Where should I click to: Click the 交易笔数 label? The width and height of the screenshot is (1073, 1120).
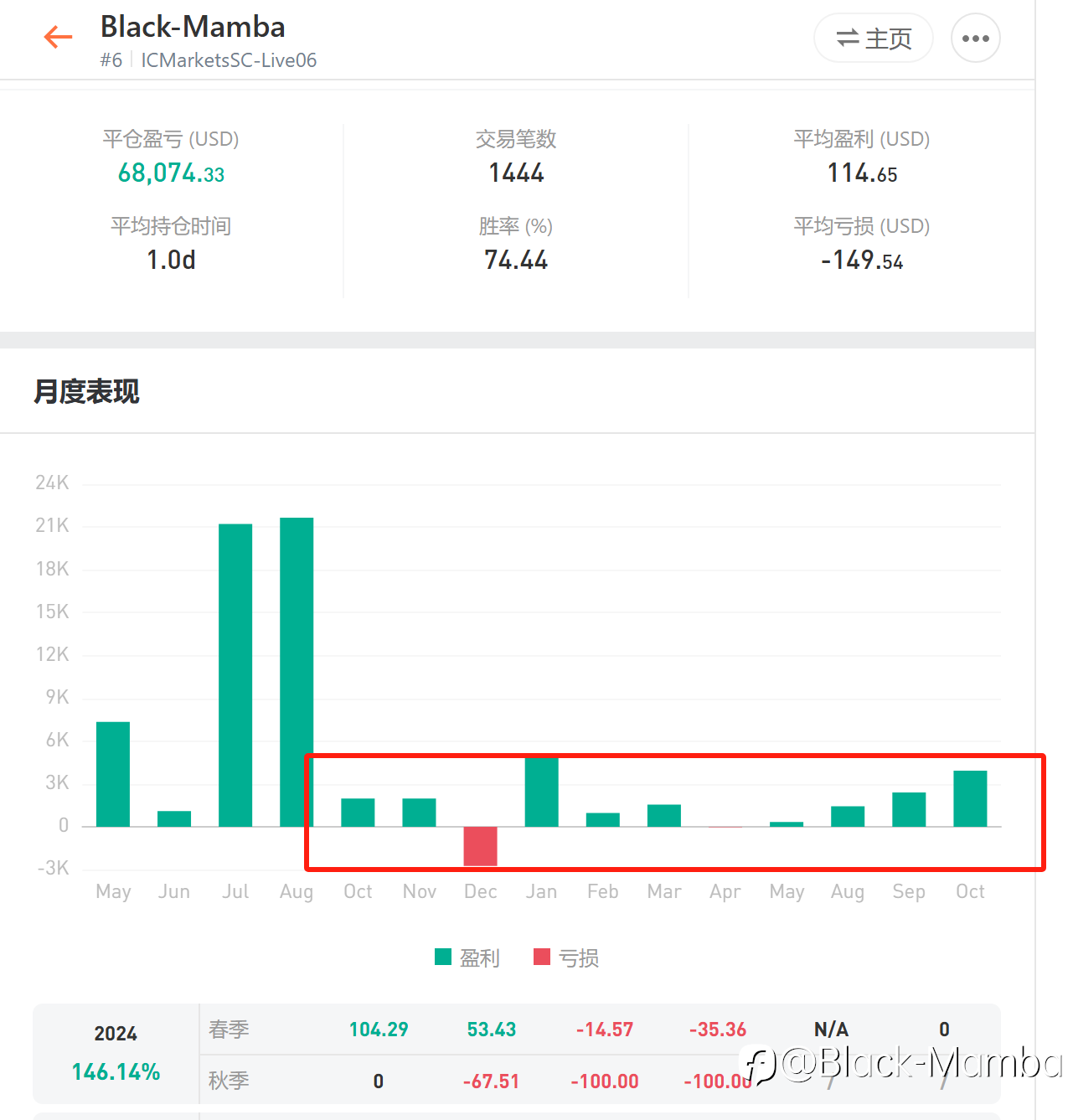[x=516, y=139]
